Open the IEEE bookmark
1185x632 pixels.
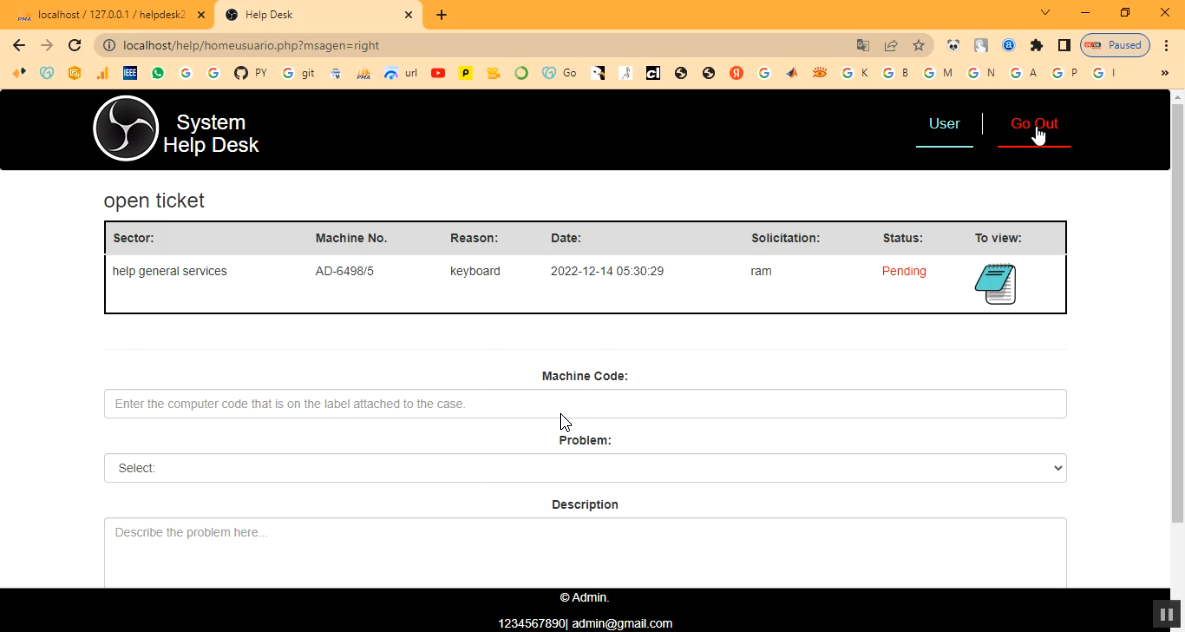pyautogui.click(x=129, y=73)
